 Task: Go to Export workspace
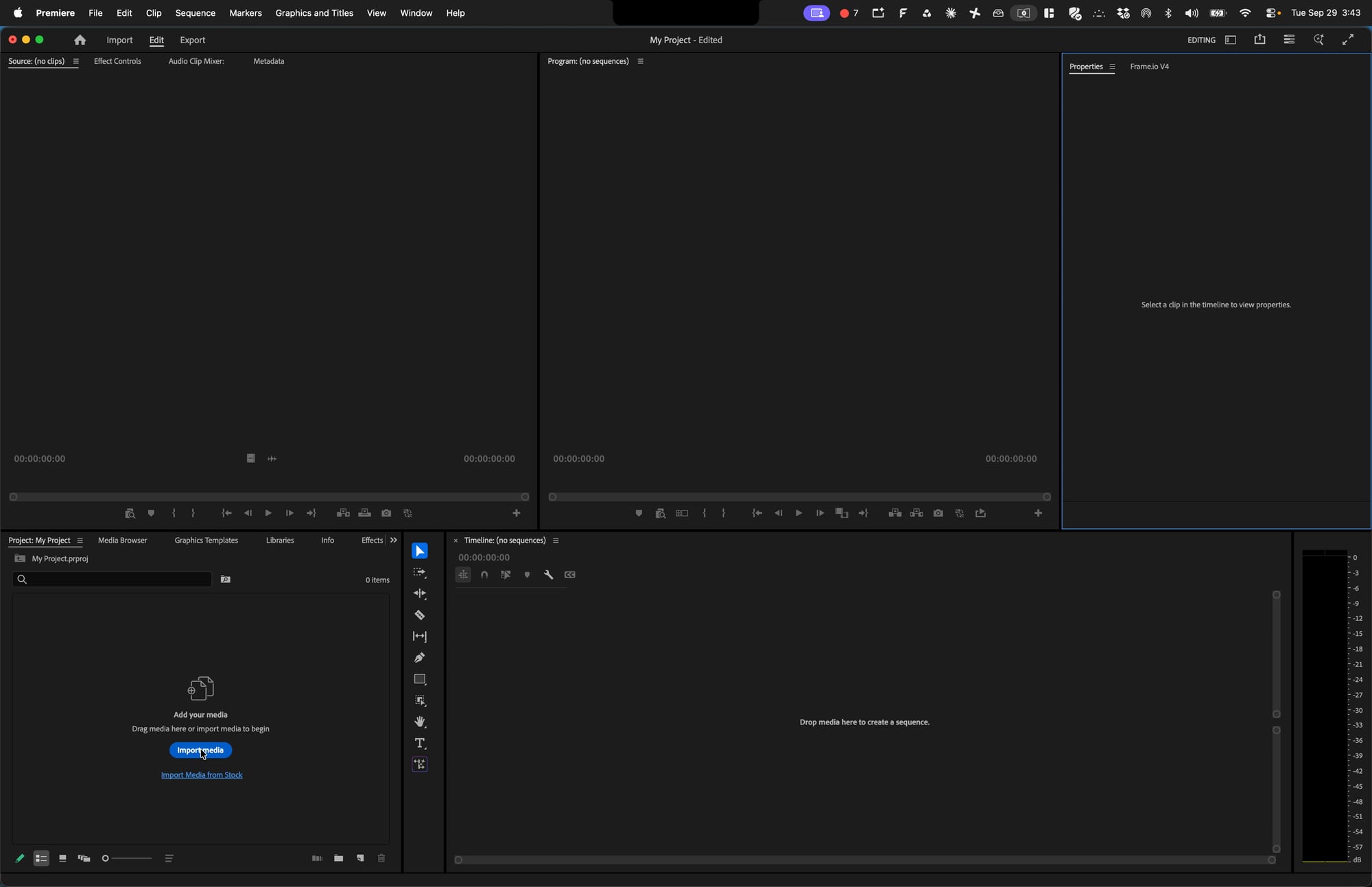[x=192, y=40]
